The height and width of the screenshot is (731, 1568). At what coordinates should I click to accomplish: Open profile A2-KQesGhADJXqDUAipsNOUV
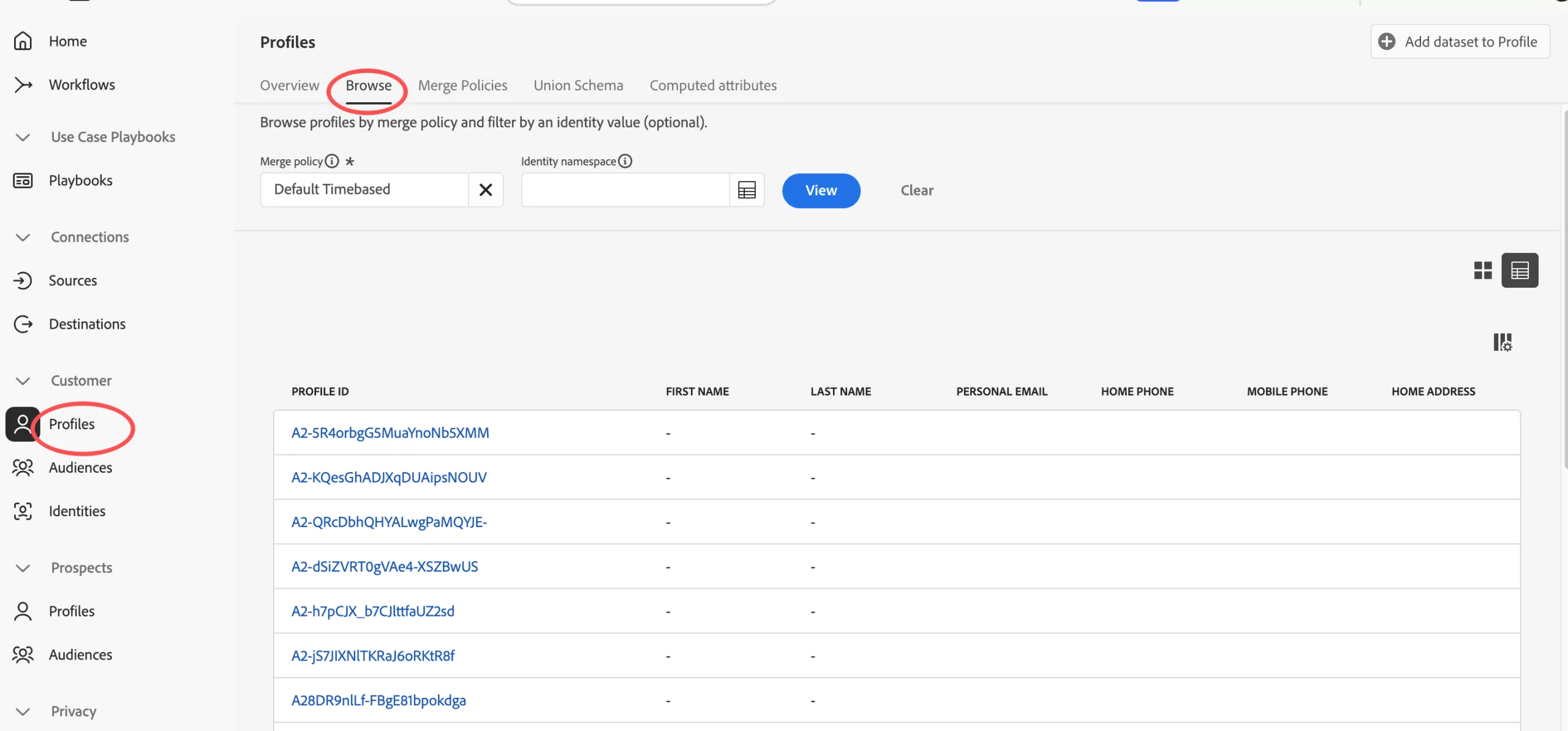(x=389, y=478)
